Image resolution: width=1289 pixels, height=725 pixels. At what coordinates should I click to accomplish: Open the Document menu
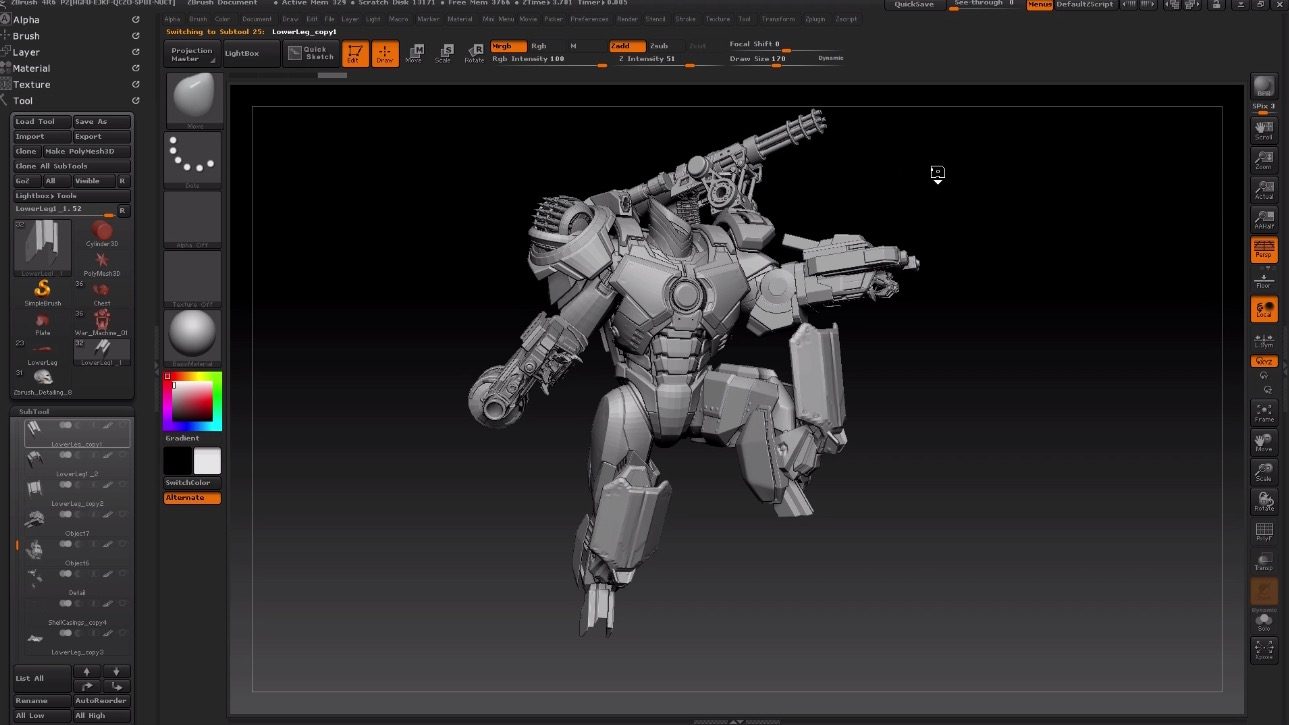(x=257, y=19)
